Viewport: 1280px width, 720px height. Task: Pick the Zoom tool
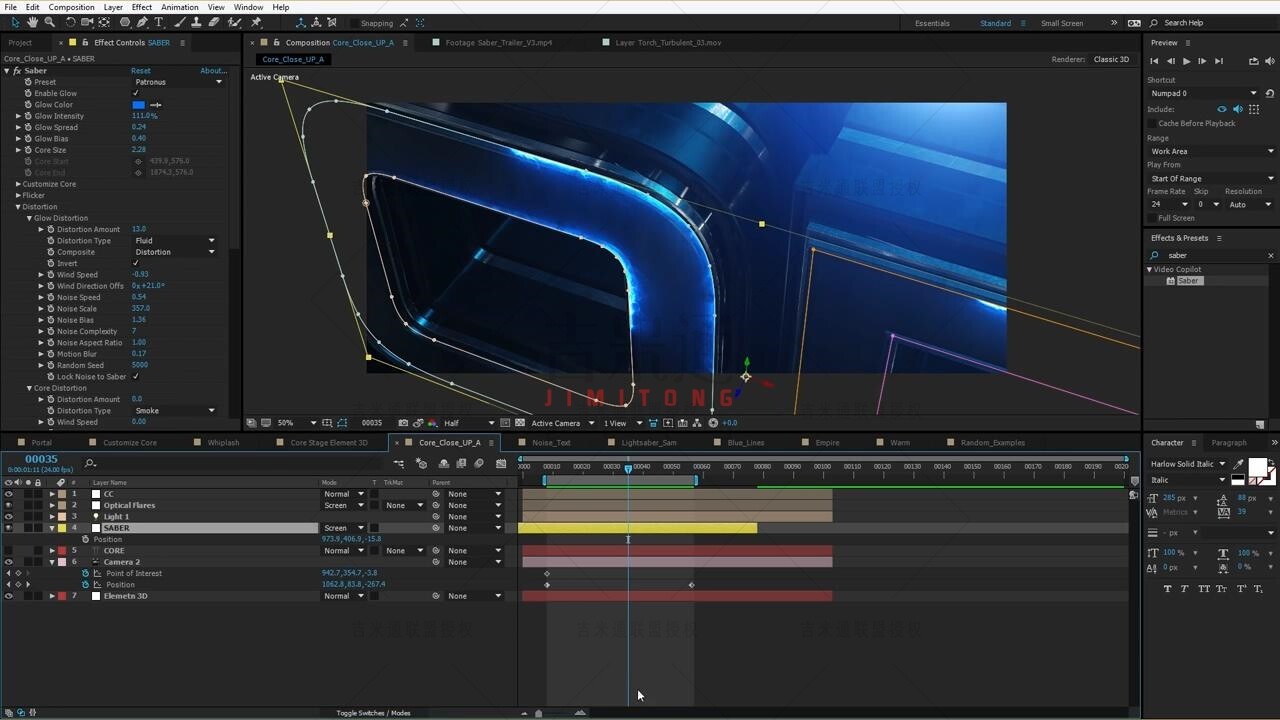pyautogui.click(x=50, y=22)
